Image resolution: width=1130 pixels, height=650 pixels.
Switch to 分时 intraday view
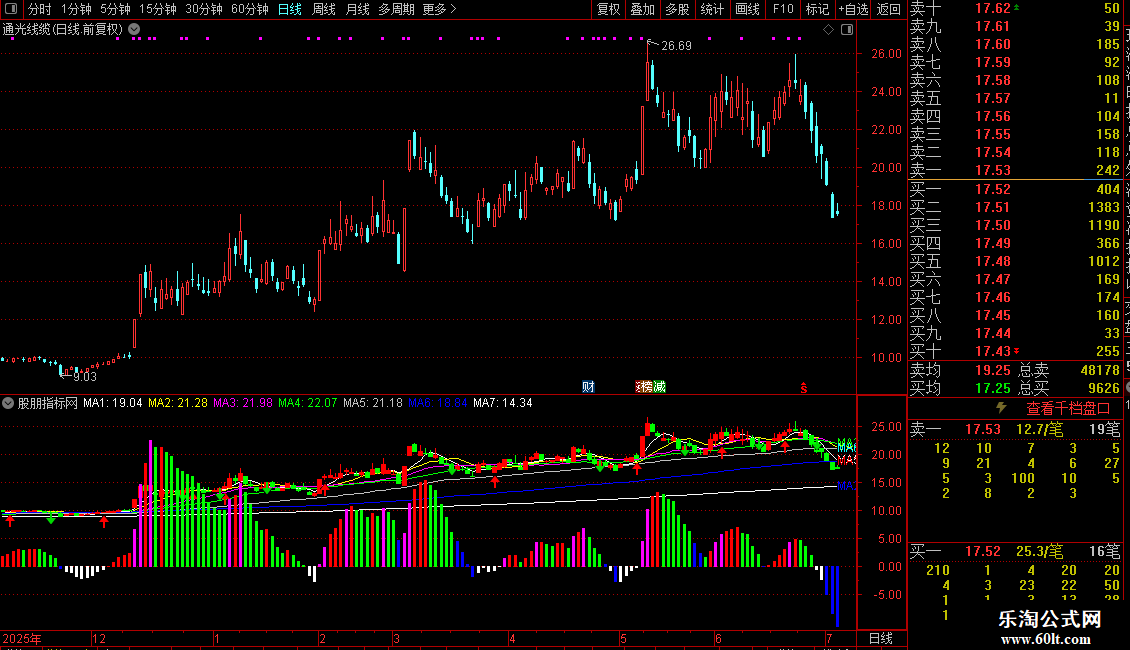40,9
